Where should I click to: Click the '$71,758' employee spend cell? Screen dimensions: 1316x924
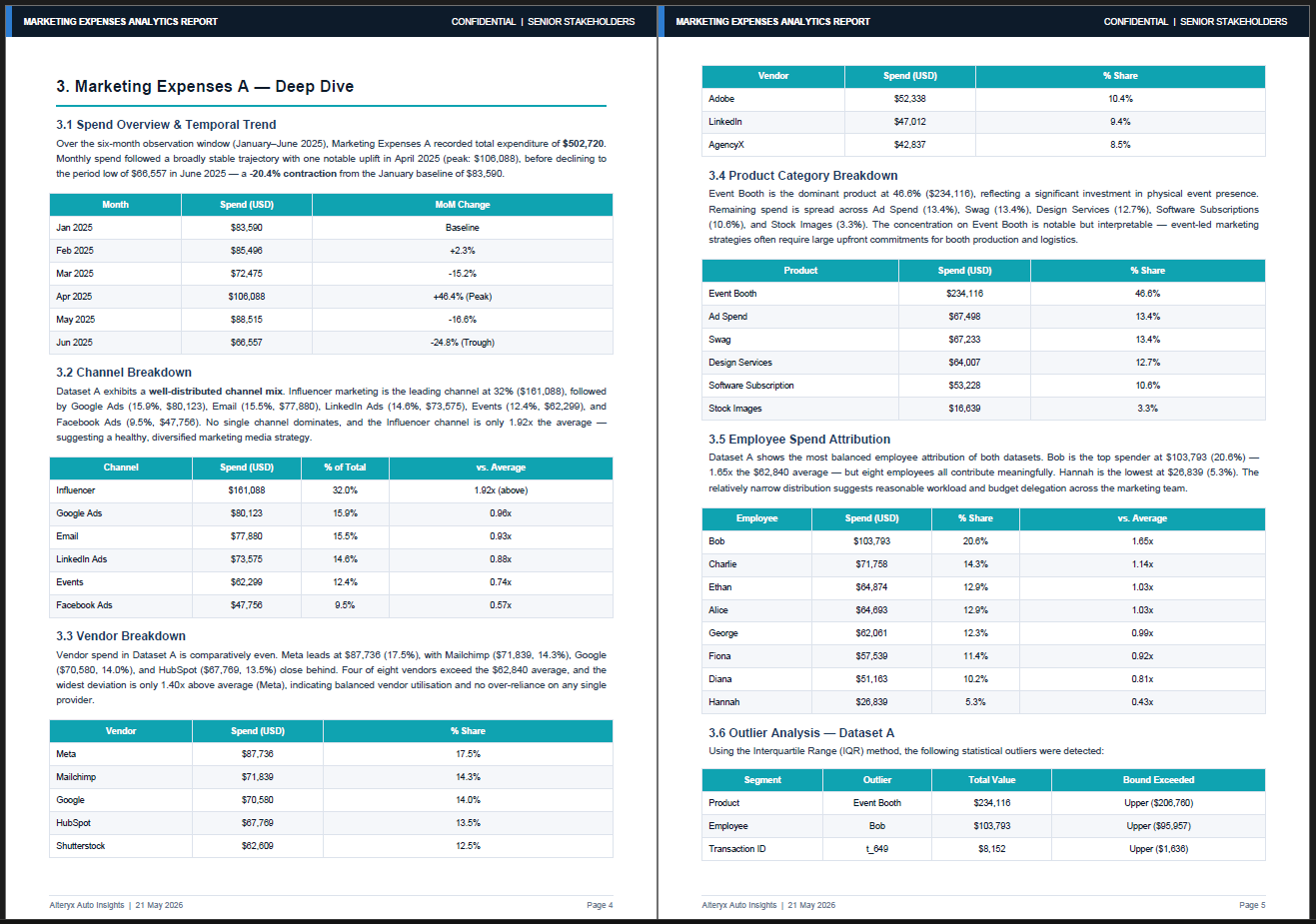pos(871,564)
